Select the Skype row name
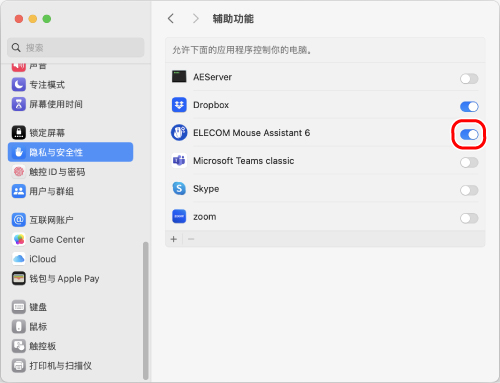500x383 pixels. point(206,189)
